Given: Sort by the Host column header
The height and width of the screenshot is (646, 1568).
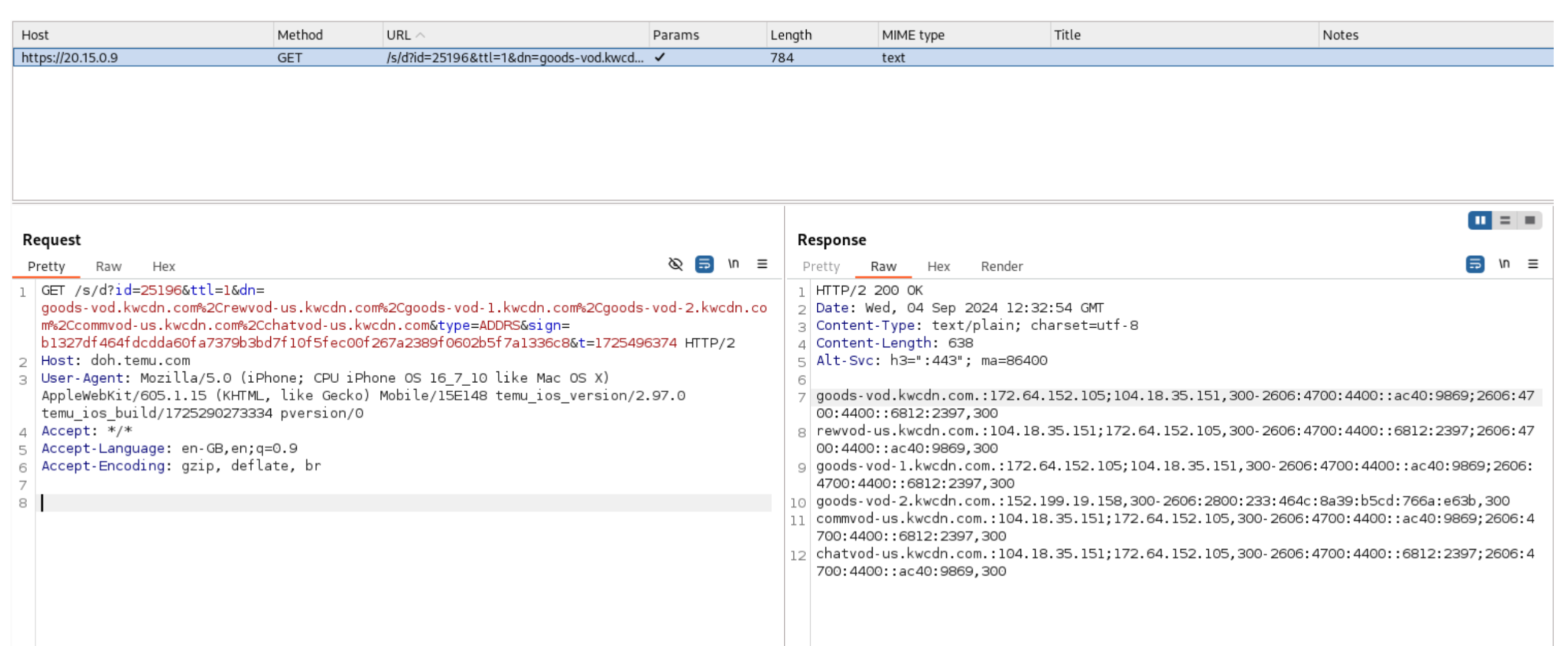Looking at the screenshot, I should click(36, 35).
